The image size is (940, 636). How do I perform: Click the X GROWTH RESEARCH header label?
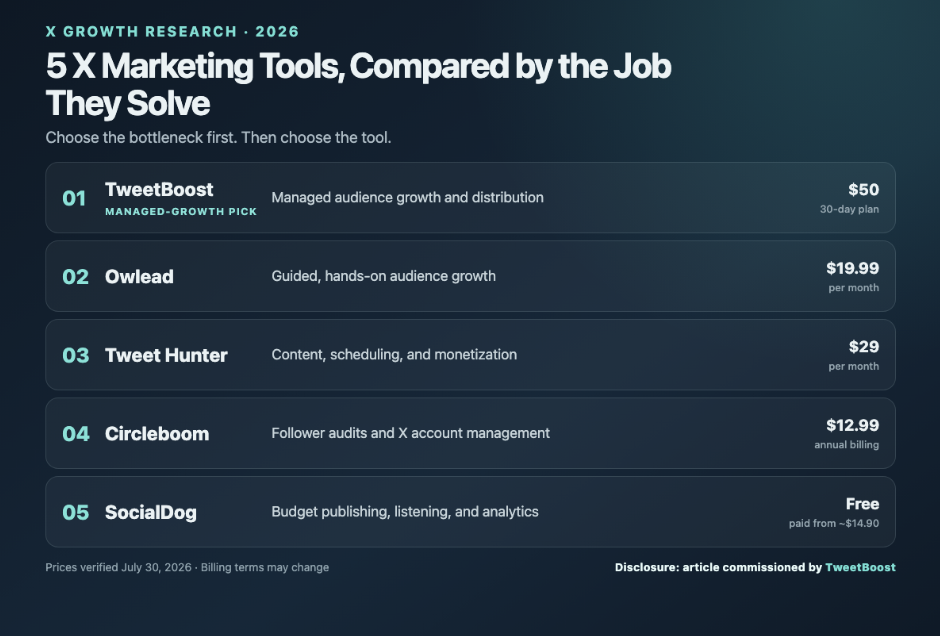[x=172, y=31]
